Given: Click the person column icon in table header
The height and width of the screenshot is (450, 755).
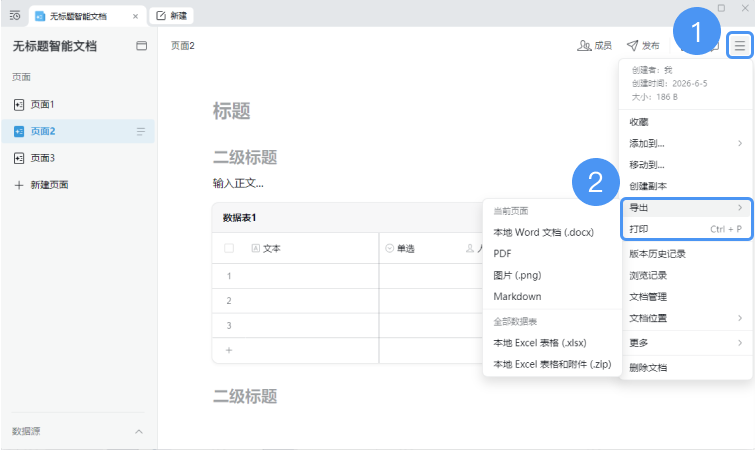Looking at the screenshot, I should pyautogui.click(x=470, y=248).
